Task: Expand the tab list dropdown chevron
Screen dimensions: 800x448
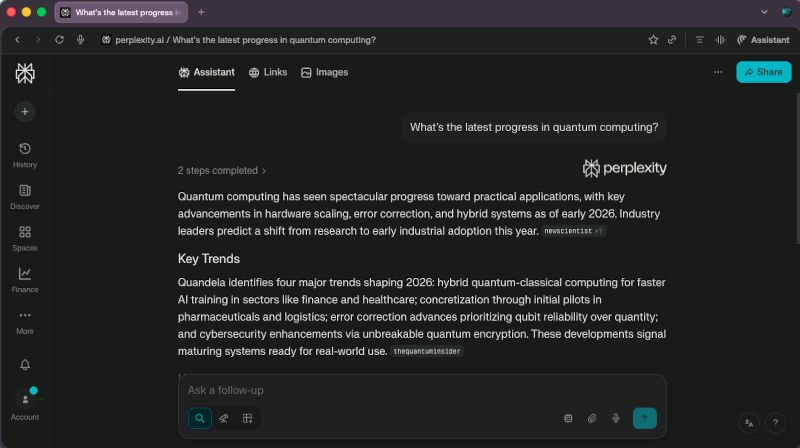Action: point(764,12)
